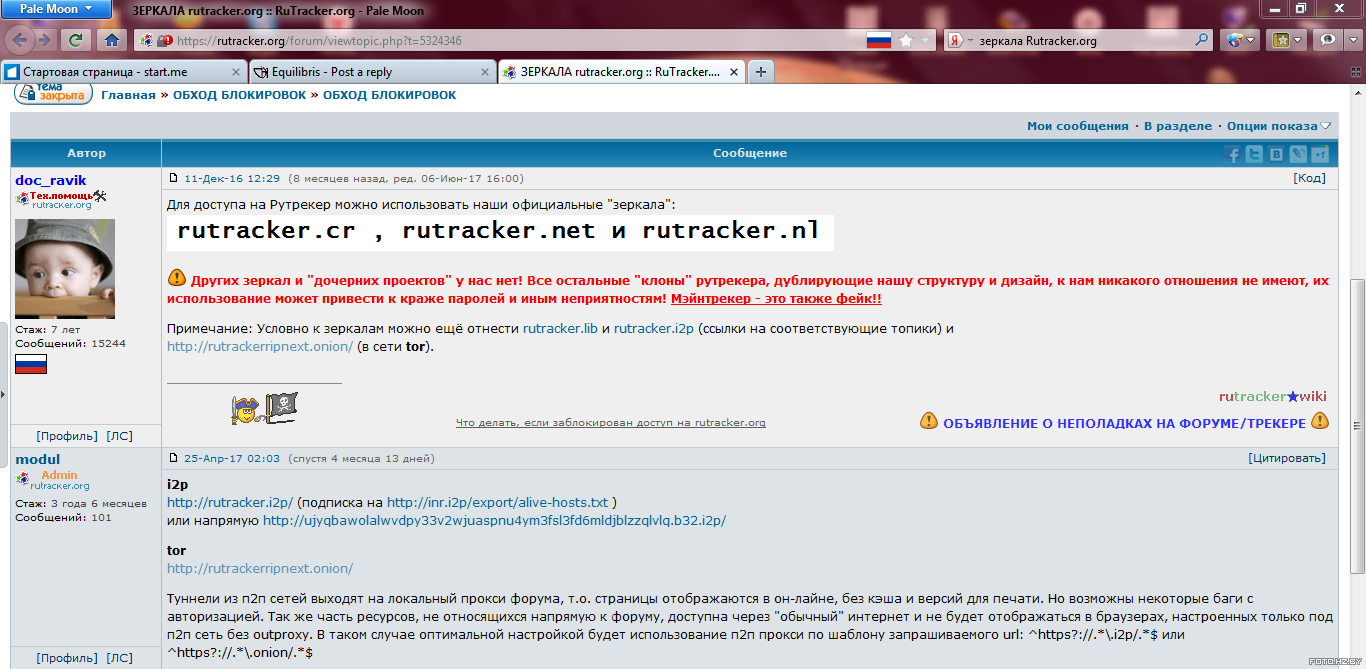Click the post icon beside 25-Апр-17 02:03
The height and width of the screenshot is (669, 1366).
tap(173, 458)
